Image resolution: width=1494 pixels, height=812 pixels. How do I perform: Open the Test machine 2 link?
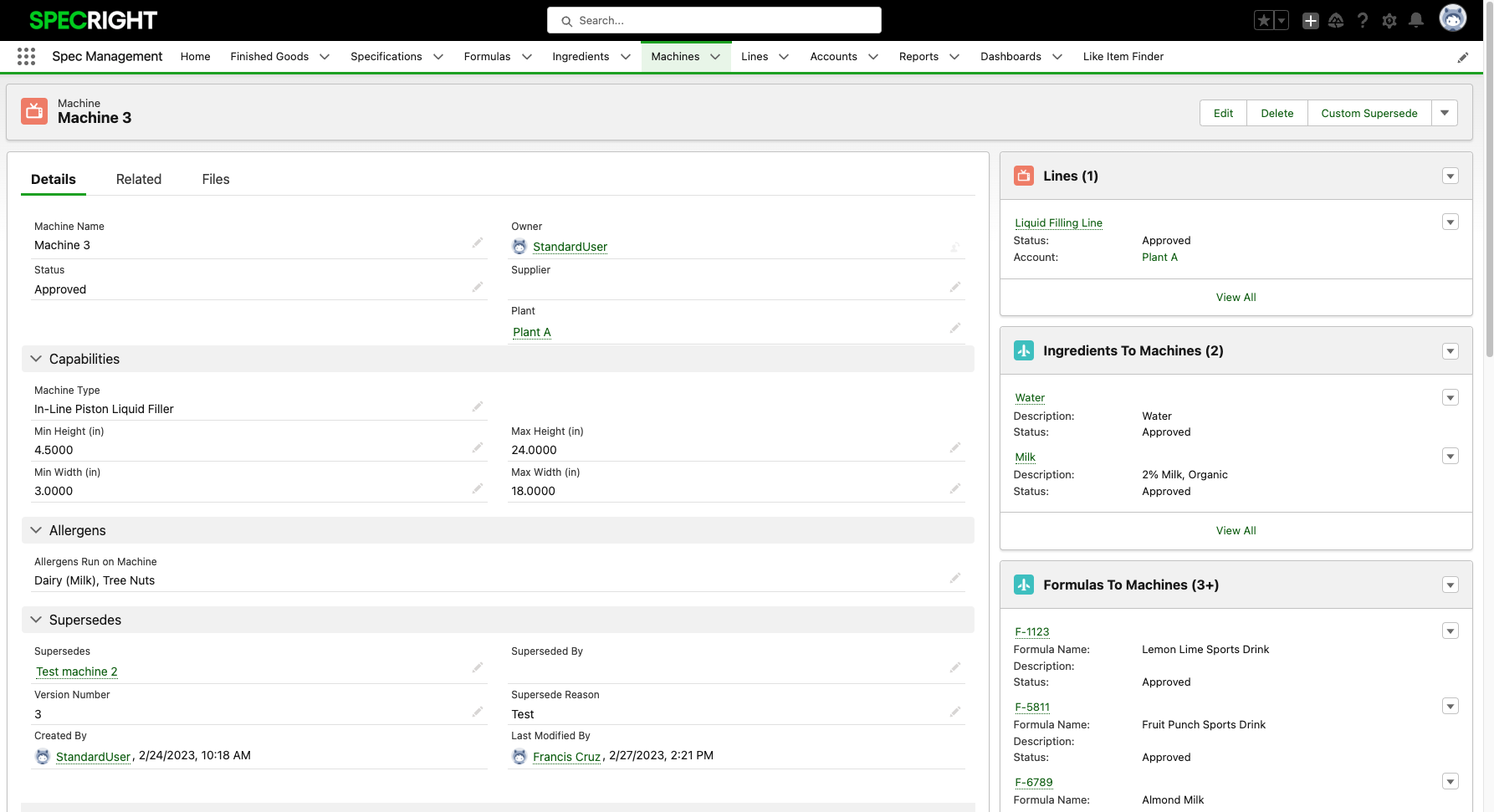[77, 672]
